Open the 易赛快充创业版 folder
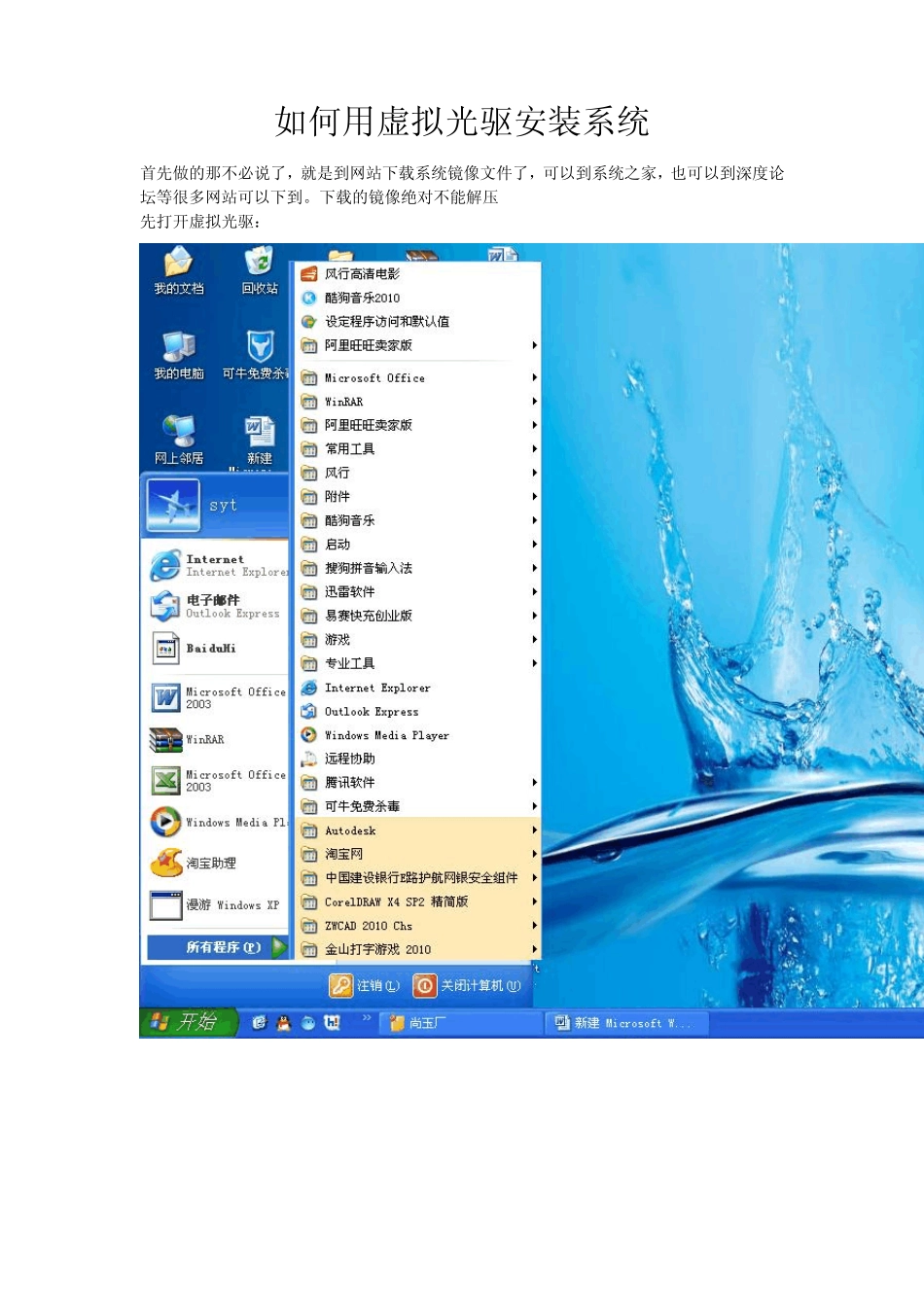The image size is (924, 1307). (x=418, y=617)
